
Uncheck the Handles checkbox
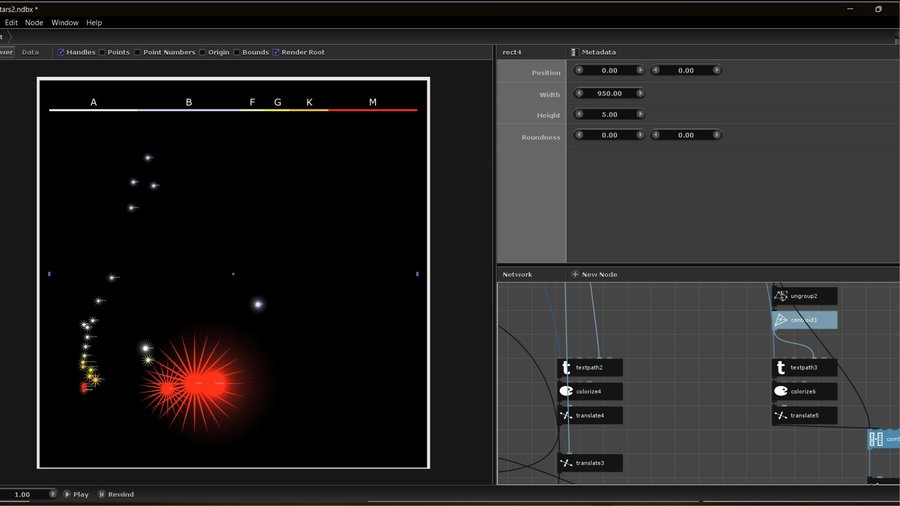coord(61,52)
